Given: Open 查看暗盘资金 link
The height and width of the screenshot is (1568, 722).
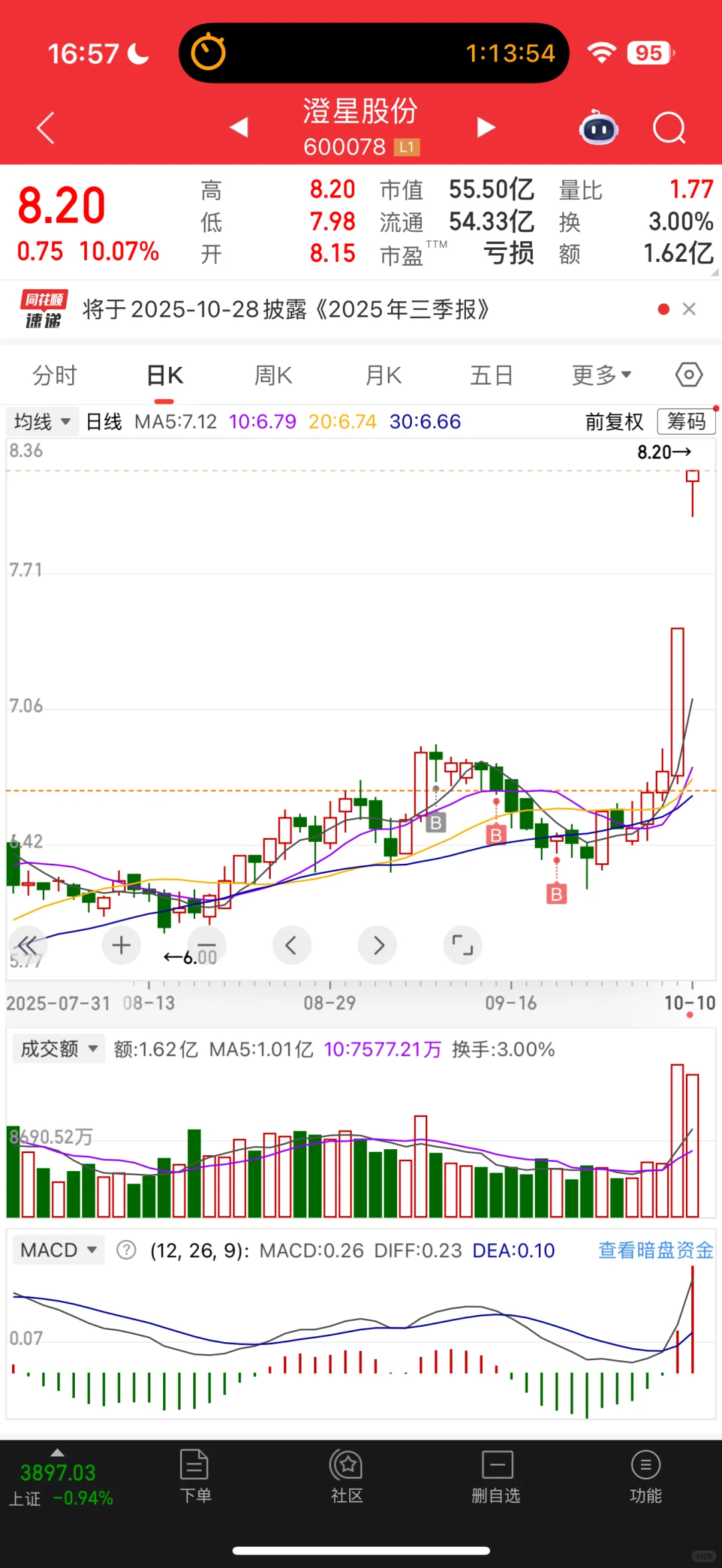Looking at the screenshot, I should [x=656, y=1250].
